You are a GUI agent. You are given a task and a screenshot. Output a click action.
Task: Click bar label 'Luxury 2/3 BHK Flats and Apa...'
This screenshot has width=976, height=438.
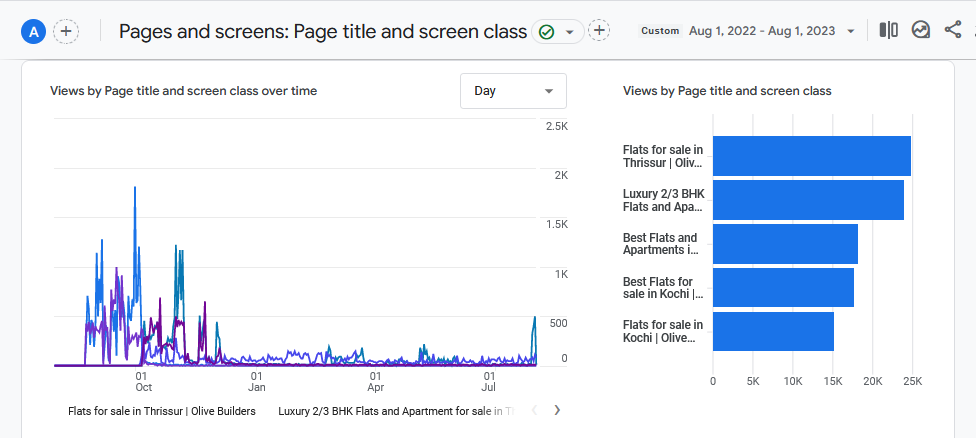(x=663, y=200)
